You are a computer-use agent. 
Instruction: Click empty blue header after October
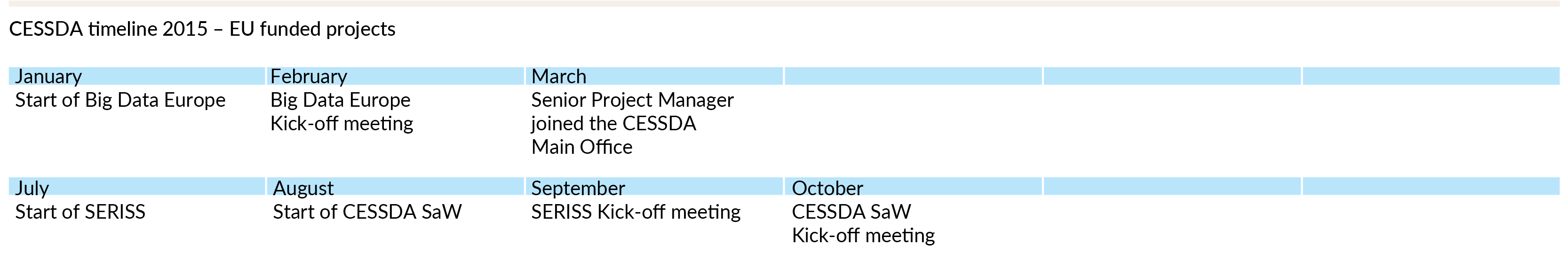click(1172, 187)
